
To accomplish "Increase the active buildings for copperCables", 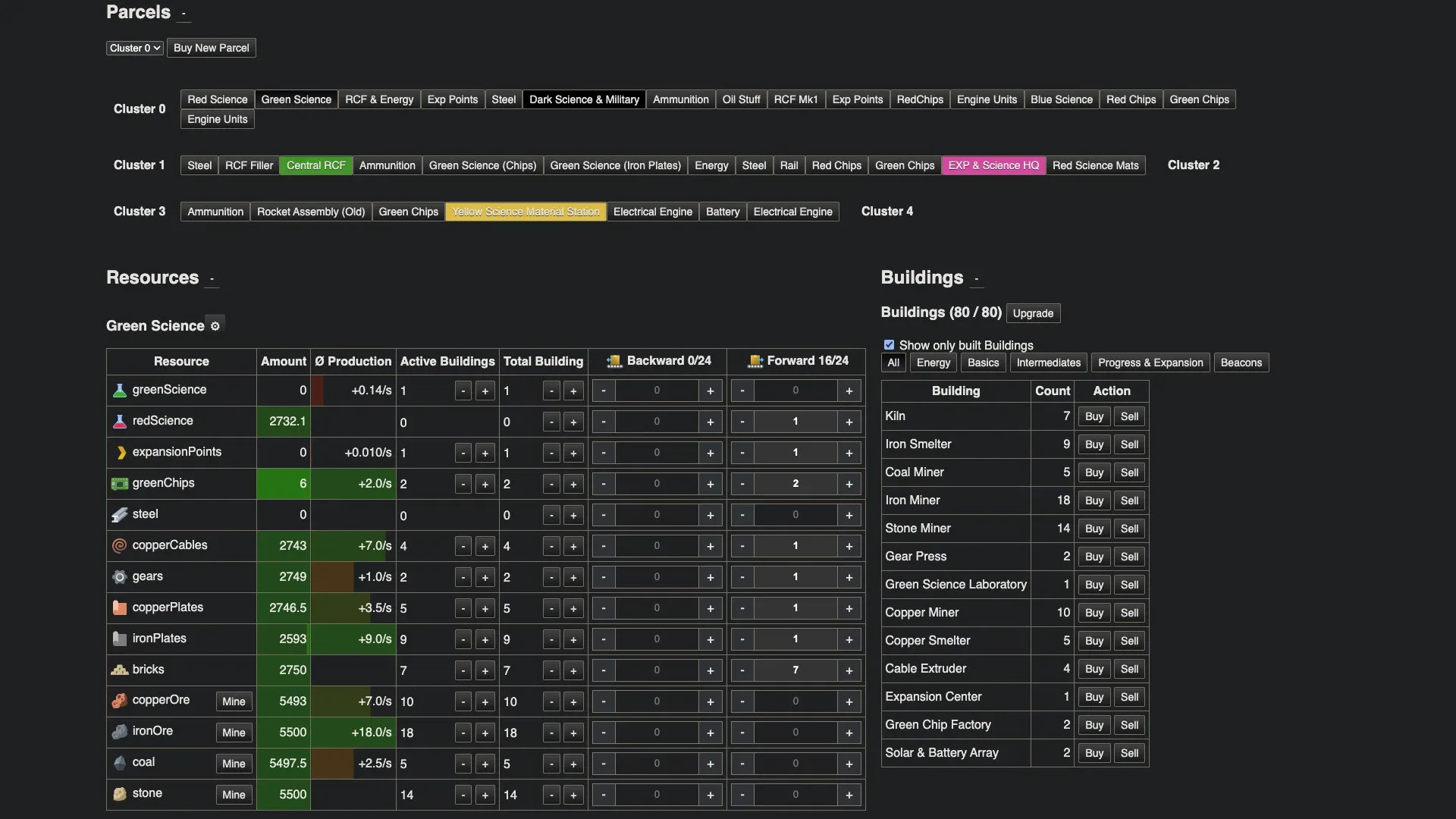I will (485, 547).
